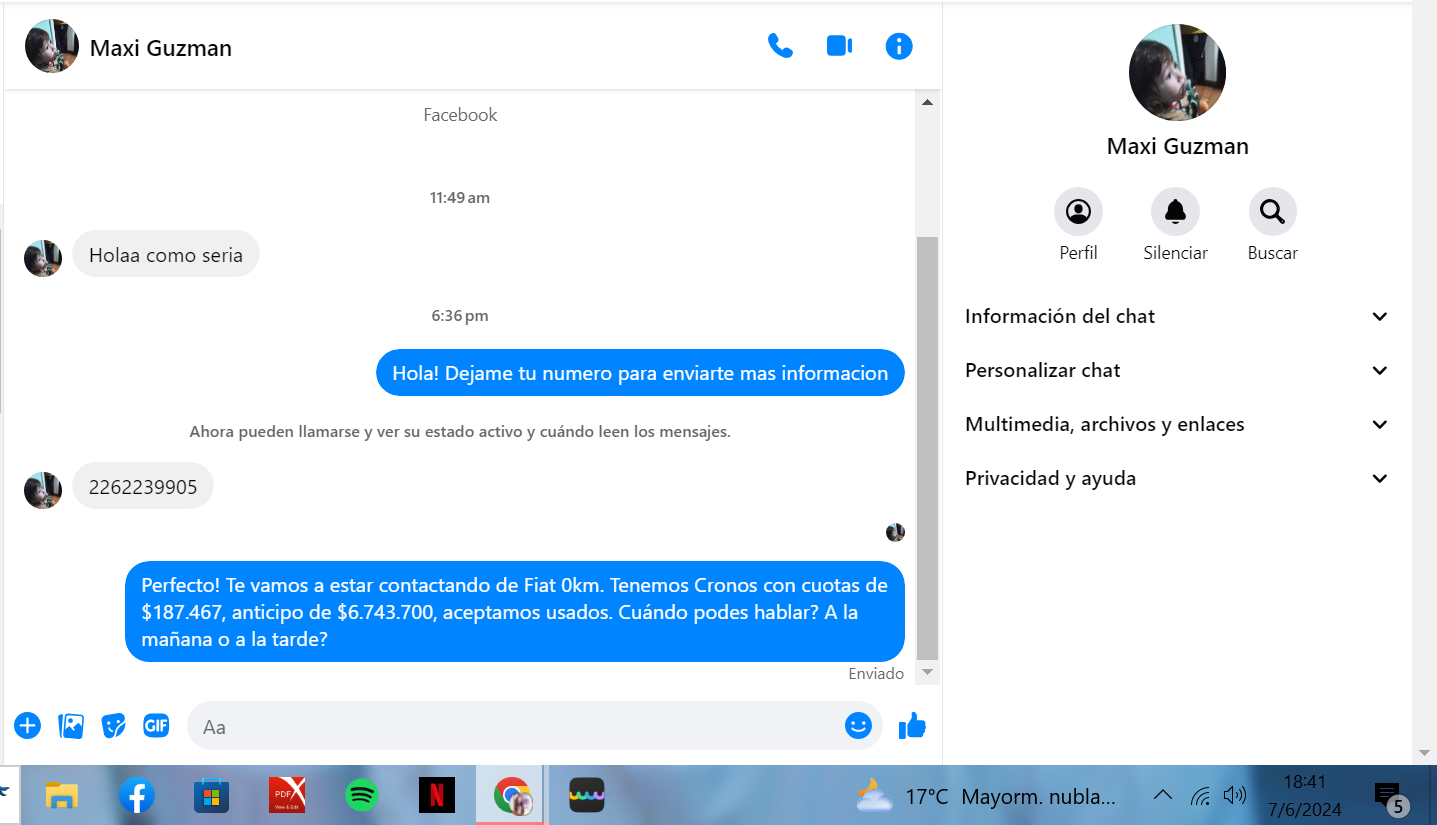
Task: Expand Personalizar chat section
Action: [x=1176, y=371]
